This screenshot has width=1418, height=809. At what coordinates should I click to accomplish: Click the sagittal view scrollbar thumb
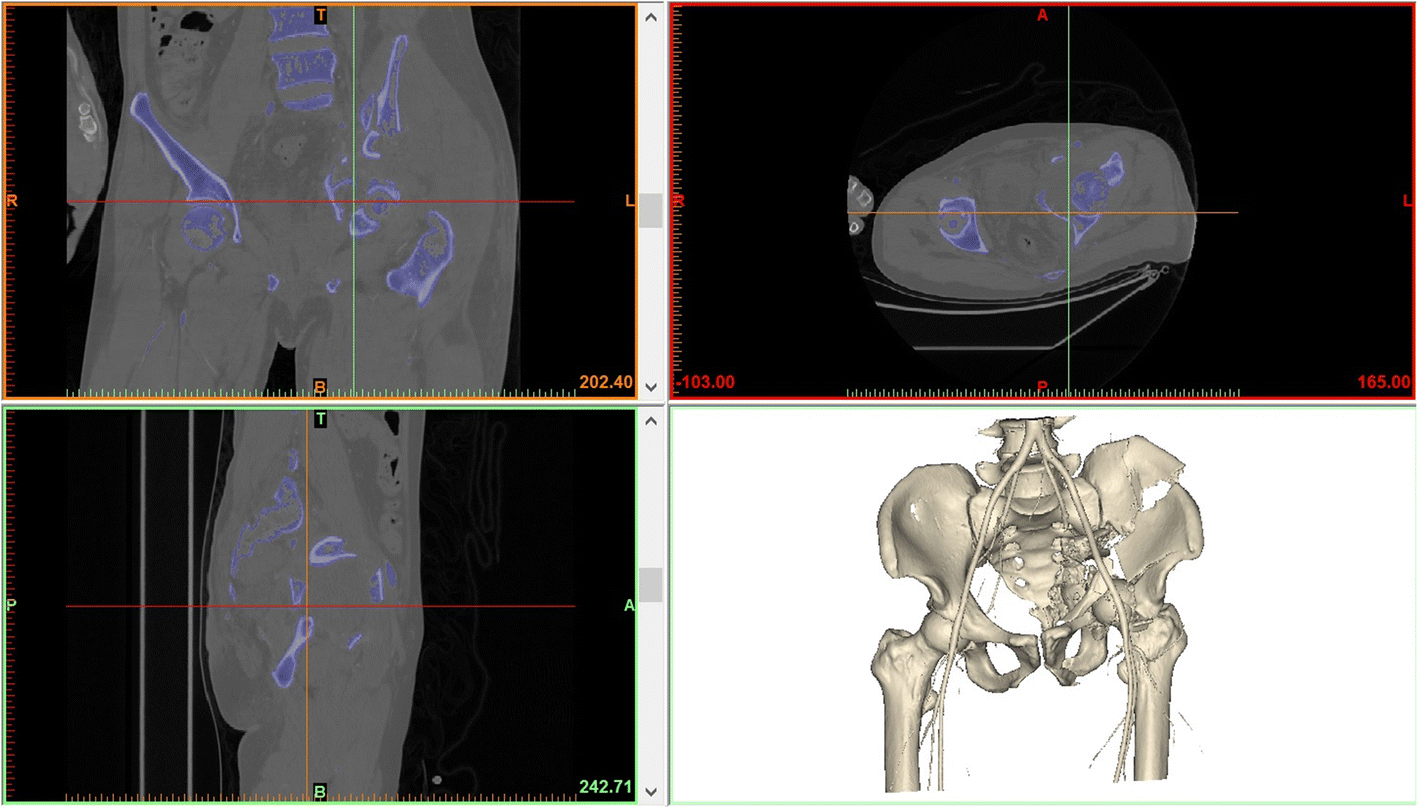[650, 585]
